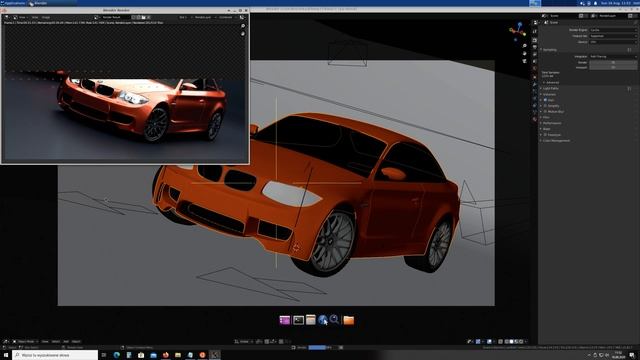This screenshot has width=640, height=360.
Task: Enable the Hair checkbox
Action: (x=545, y=100)
